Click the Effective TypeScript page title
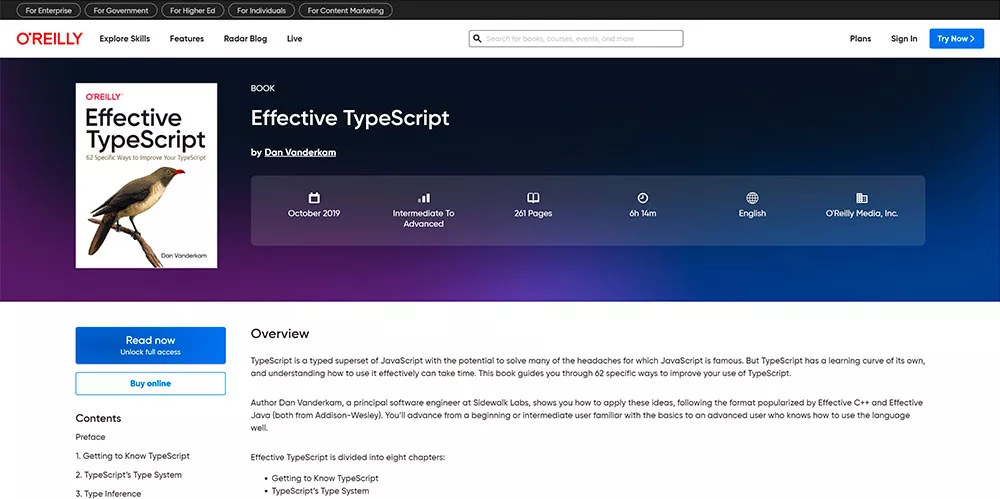Image resolution: width=1000 pixels, height=499 pixels. [350, 119]
